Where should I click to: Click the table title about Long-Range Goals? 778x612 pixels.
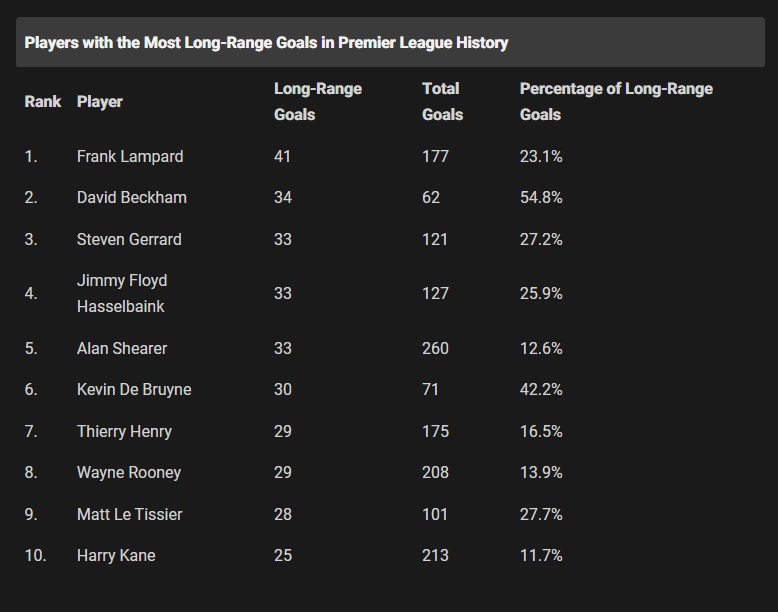click(x=266, y=43)
